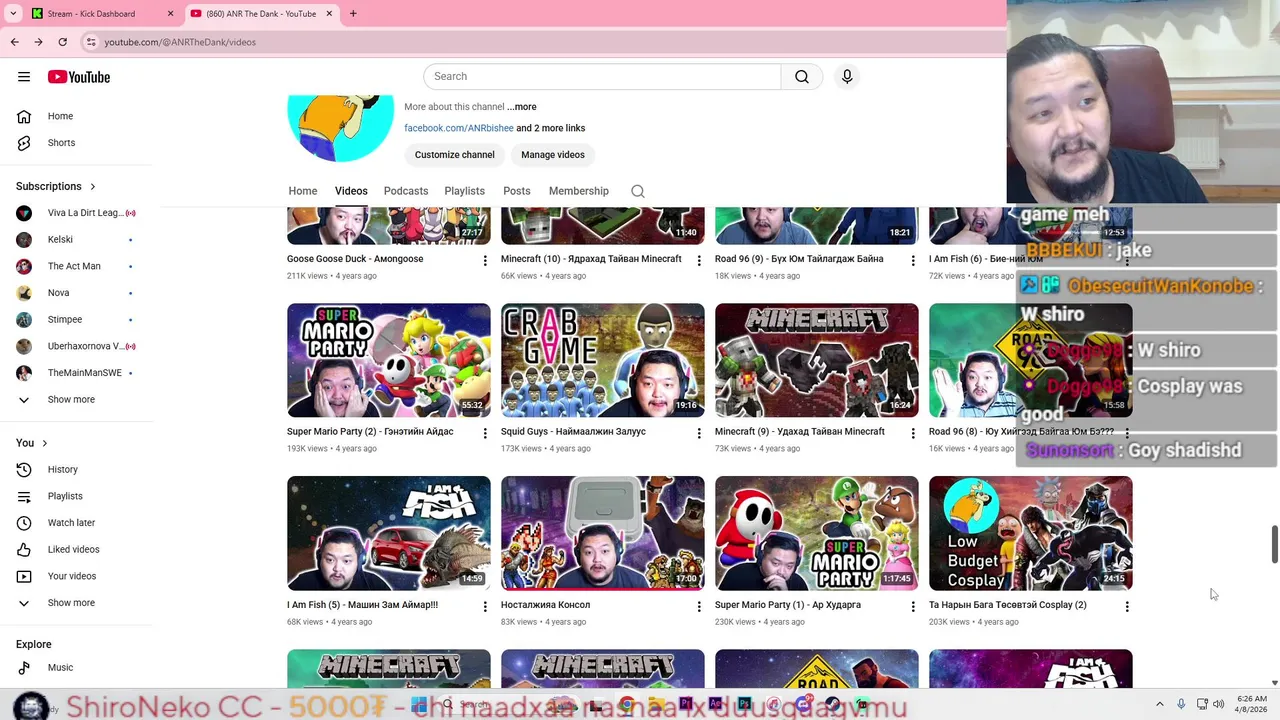Screen dimensions: 1280x720
Task: Close the ANR The Dank YouTube tab
Action: coord(329,14)
